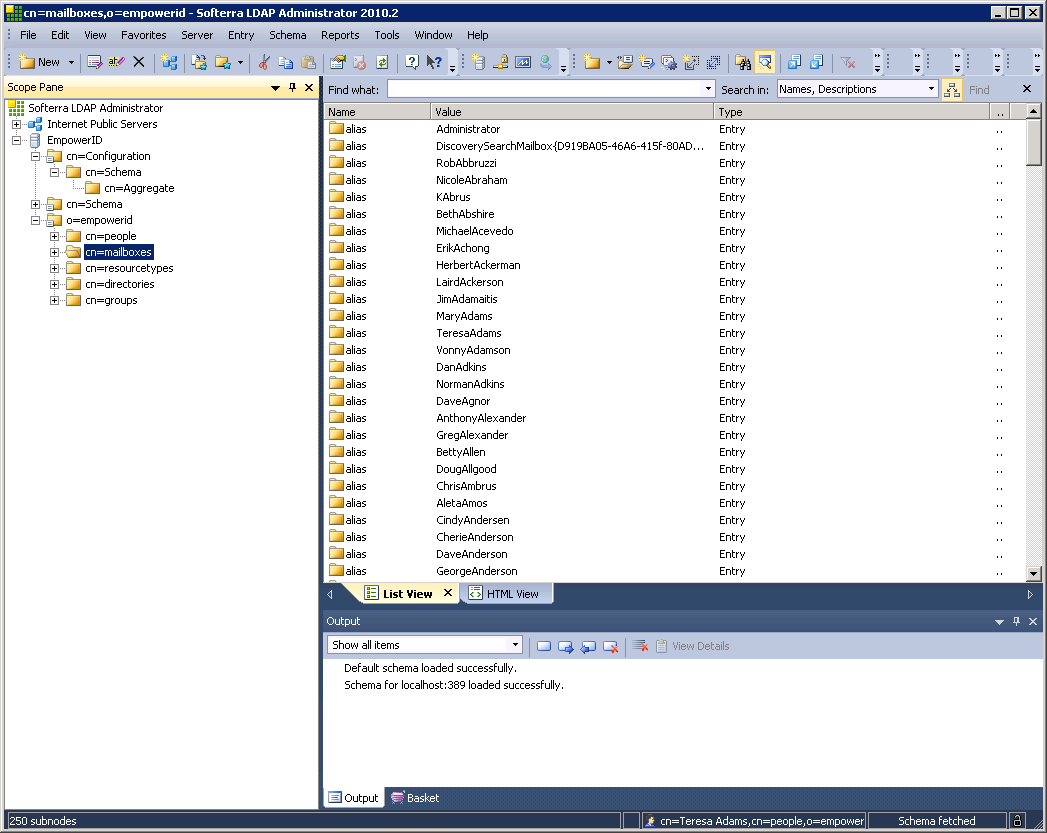
Task: Click the What's This help cursor icon
Action: (x=434, y=62)
